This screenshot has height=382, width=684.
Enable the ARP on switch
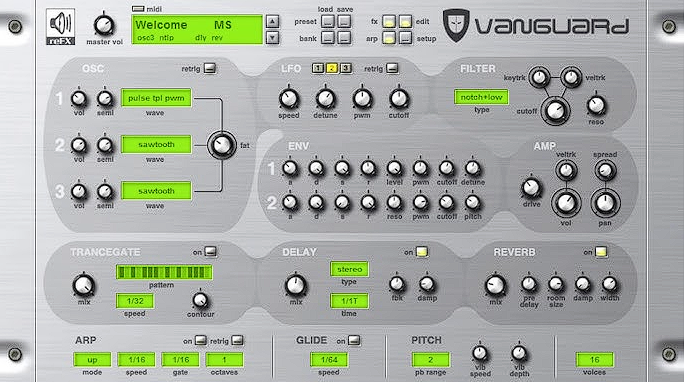tap(201, 340)
